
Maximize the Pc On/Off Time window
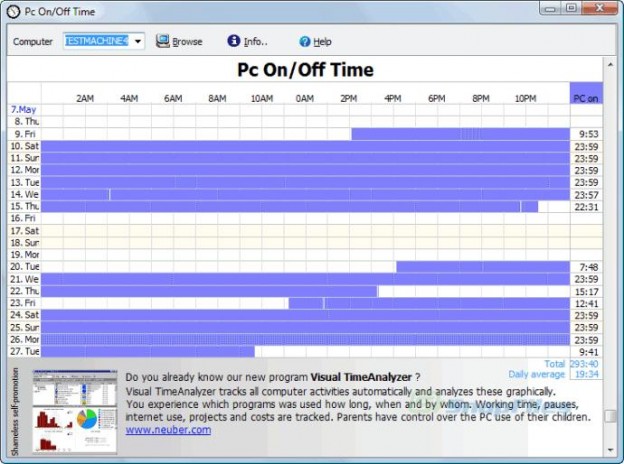[571, 8]
